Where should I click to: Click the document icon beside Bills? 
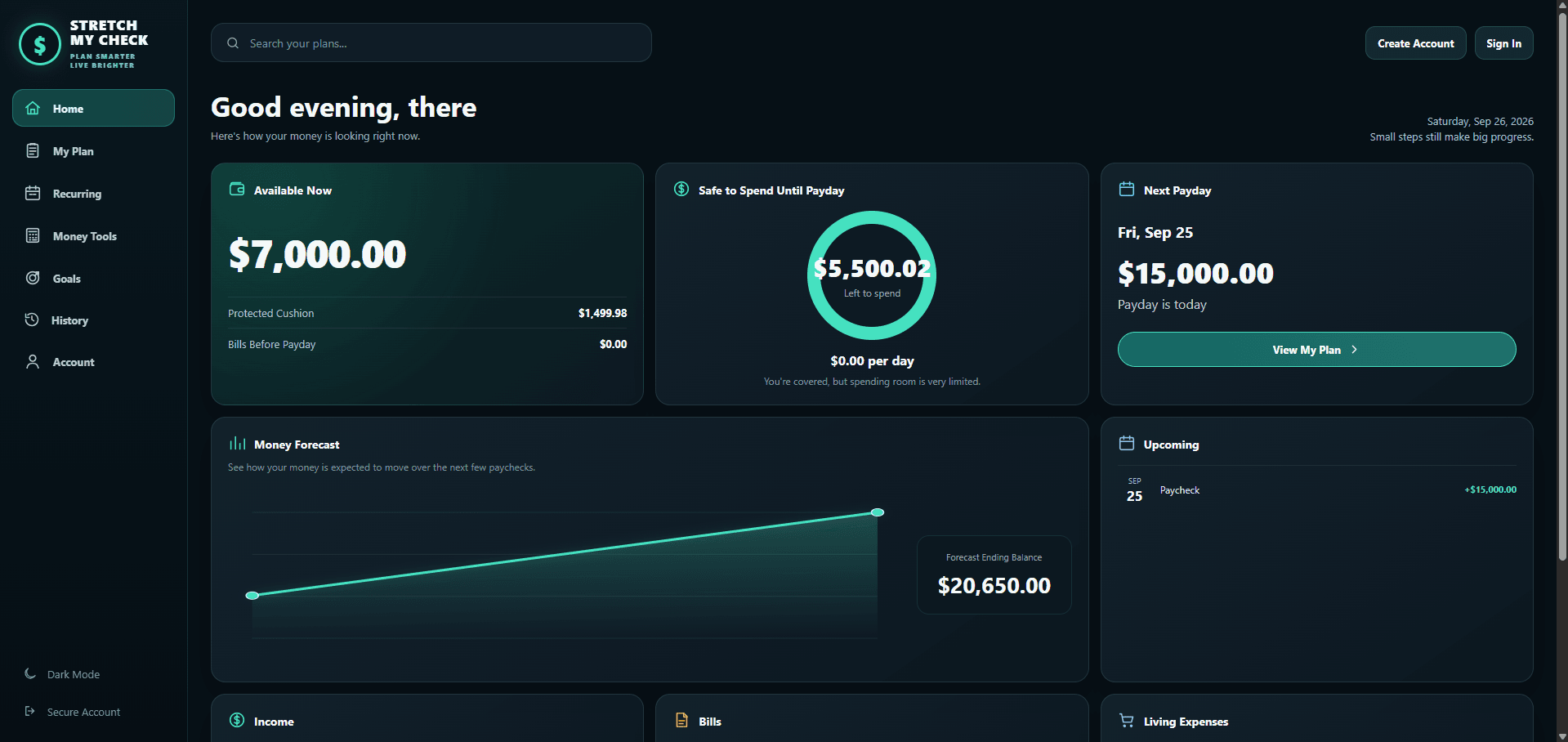point(681,720)
